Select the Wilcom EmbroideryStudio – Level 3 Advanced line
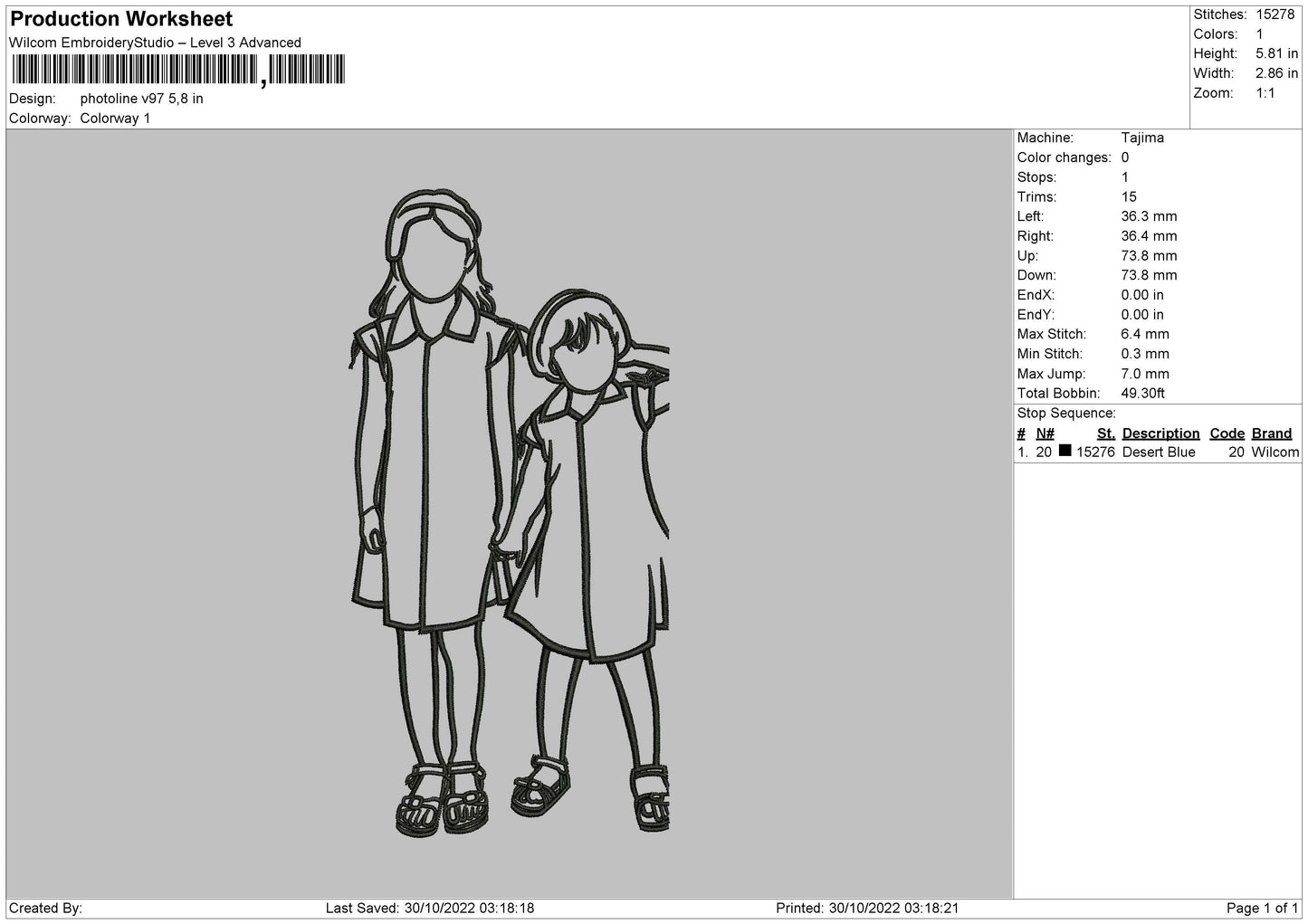Viewport: 1308px width, 924px height. click(x=155, y=43)
